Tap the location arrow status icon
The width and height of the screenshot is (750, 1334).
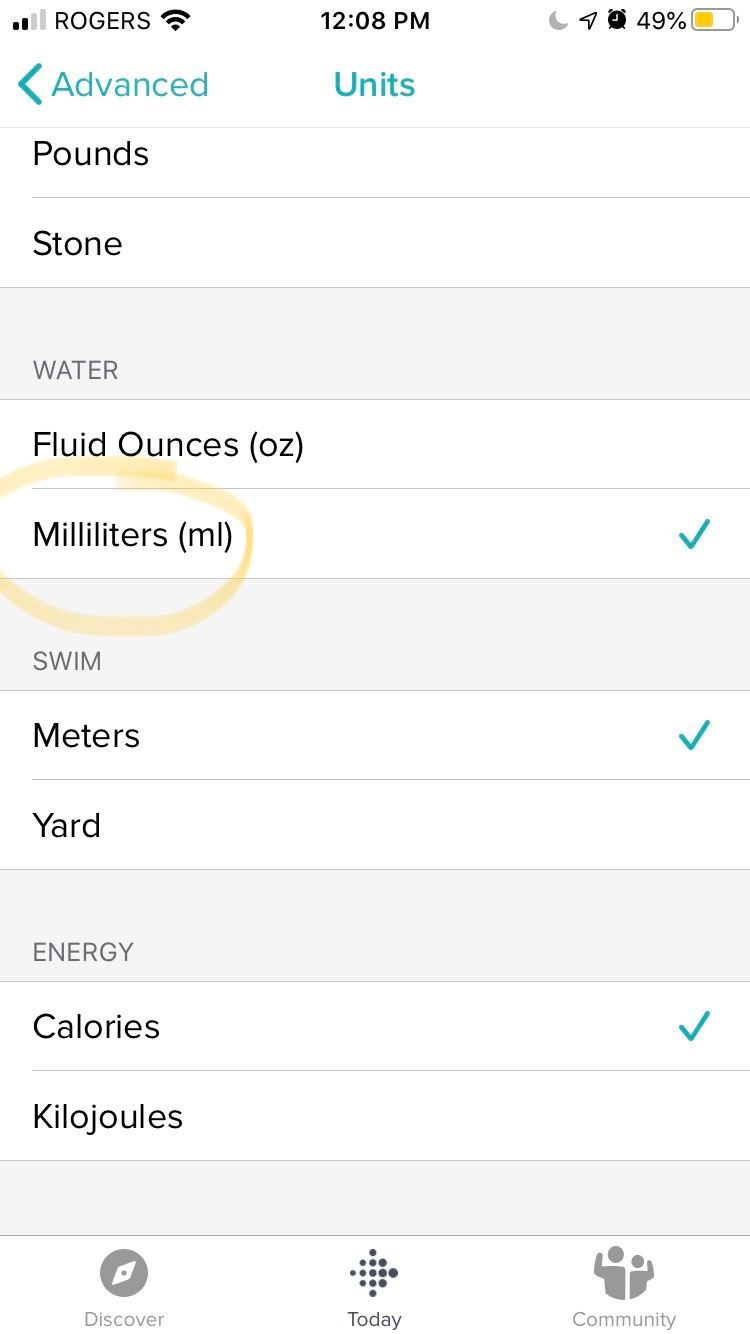pyautogui.click(x=588, y=20)
